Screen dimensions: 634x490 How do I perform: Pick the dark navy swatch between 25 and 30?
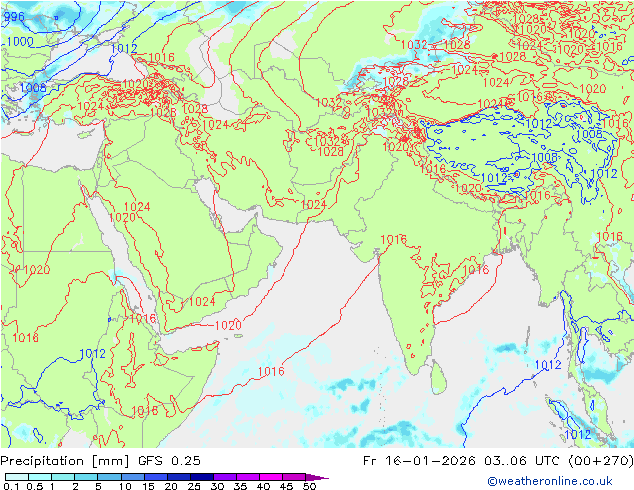pos(202,477)
